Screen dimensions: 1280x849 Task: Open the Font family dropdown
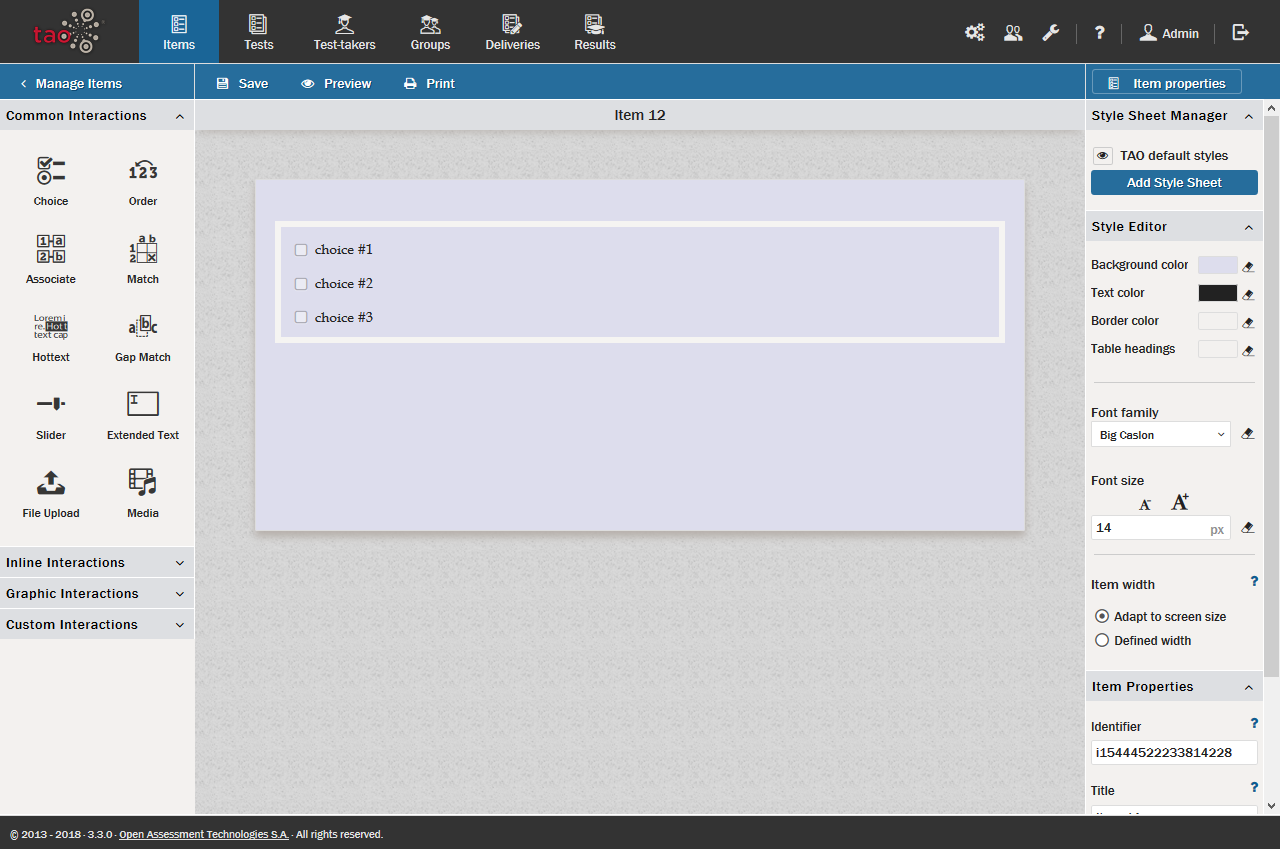tap(1160, 435)
